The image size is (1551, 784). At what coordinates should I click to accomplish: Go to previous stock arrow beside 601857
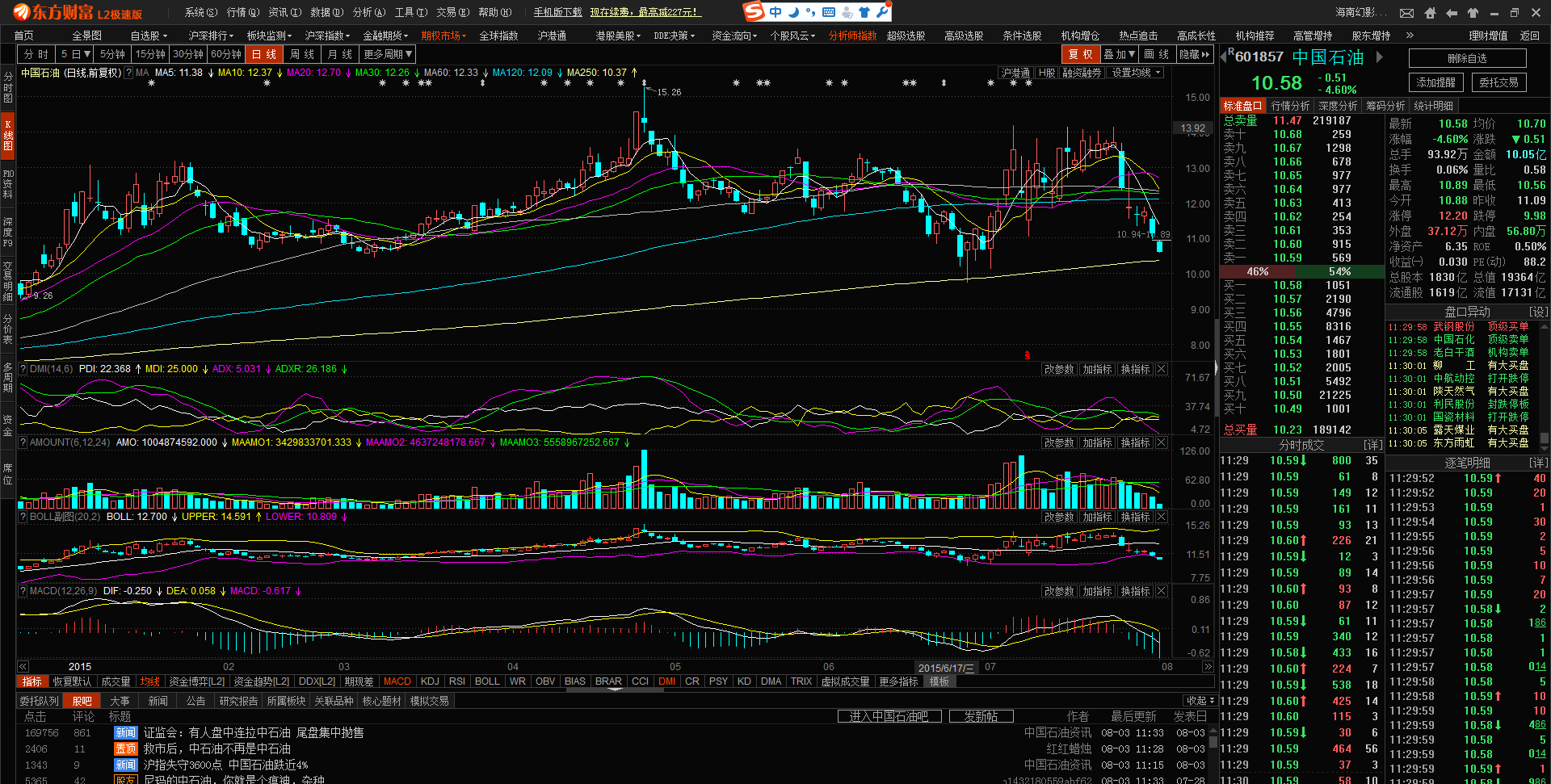[1224, 57]
